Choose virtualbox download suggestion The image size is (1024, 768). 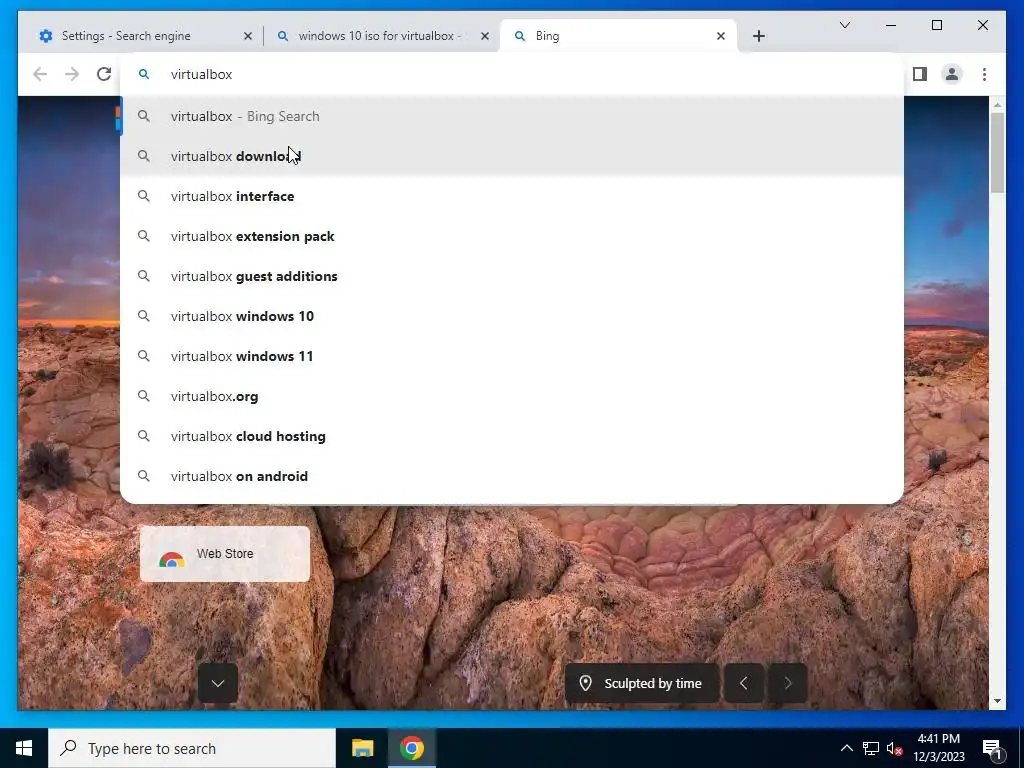[512, 156]
